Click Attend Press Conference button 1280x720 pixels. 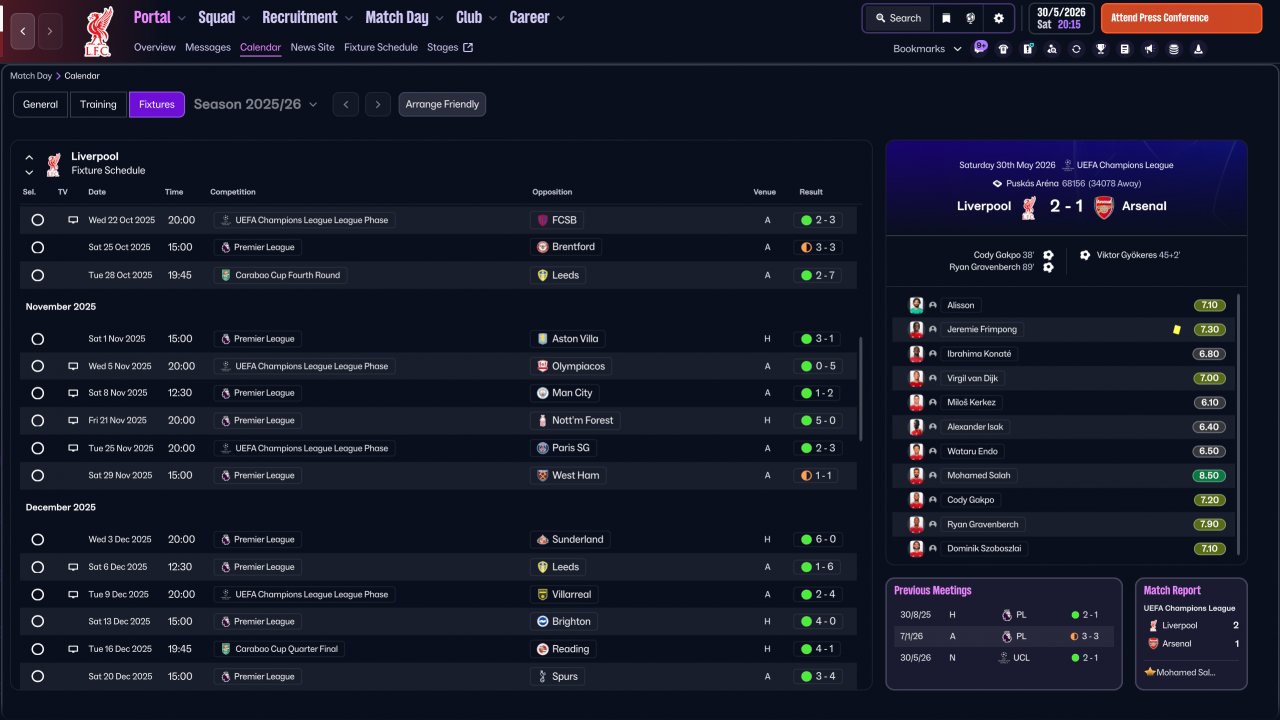point(1181,18)
